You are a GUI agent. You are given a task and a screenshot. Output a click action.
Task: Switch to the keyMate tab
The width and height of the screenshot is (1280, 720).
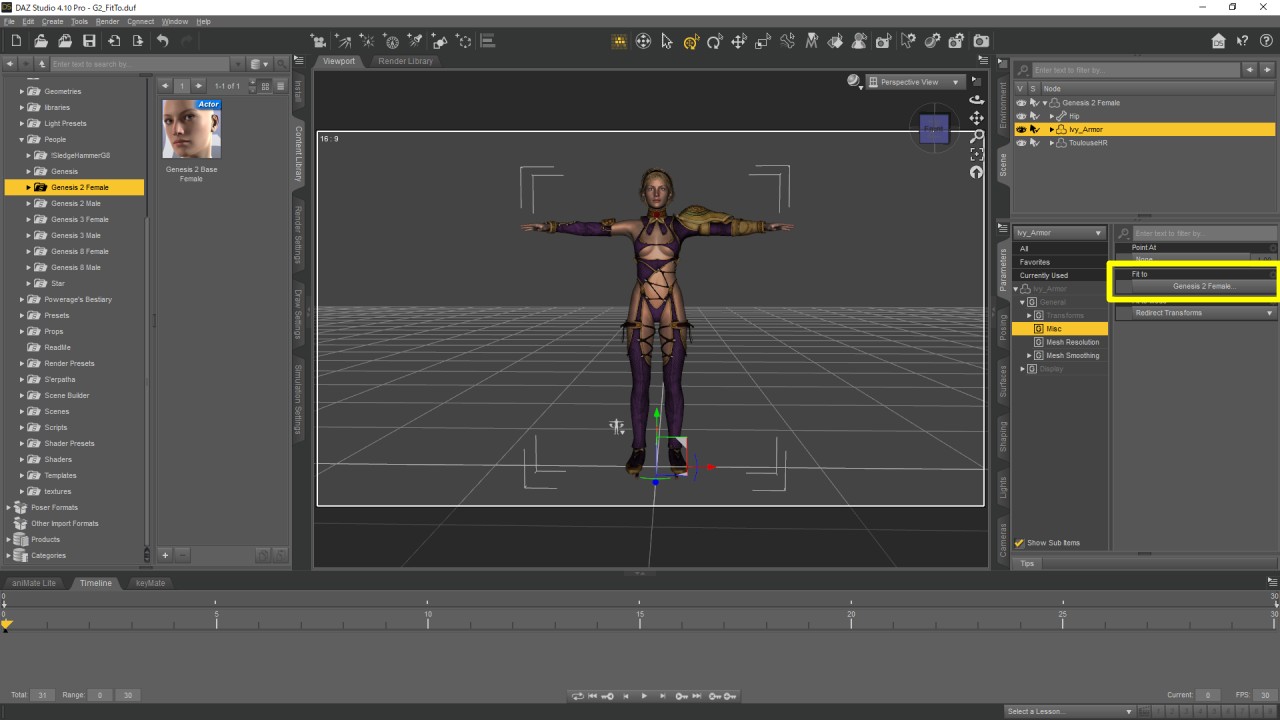pyautogui.click(x=150, y=583)
